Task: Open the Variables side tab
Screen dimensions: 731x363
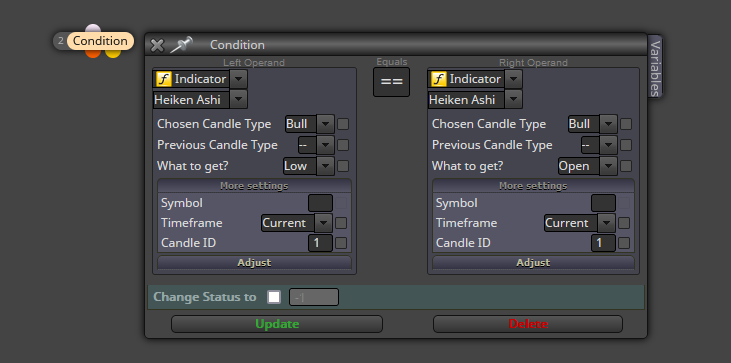Action: point(655,68)
